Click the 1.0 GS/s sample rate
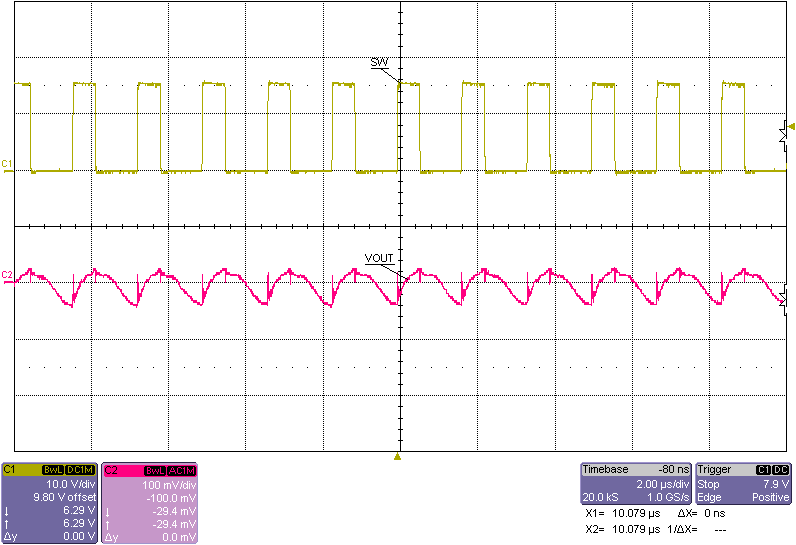Viewport: 796px width, 545px height. 668,497
